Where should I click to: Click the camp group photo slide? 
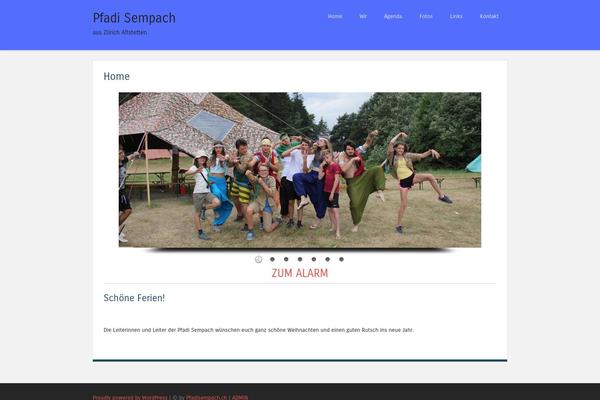(x=300, y=170)
